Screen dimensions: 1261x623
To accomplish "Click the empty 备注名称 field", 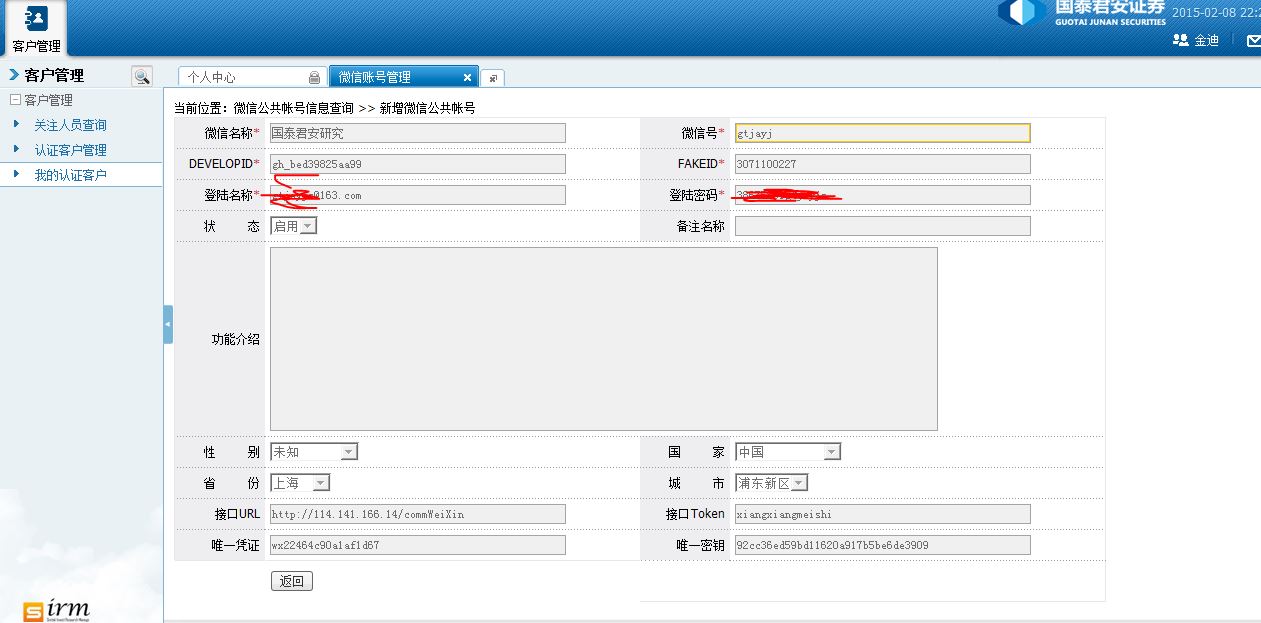I will [x=882, y=226].
